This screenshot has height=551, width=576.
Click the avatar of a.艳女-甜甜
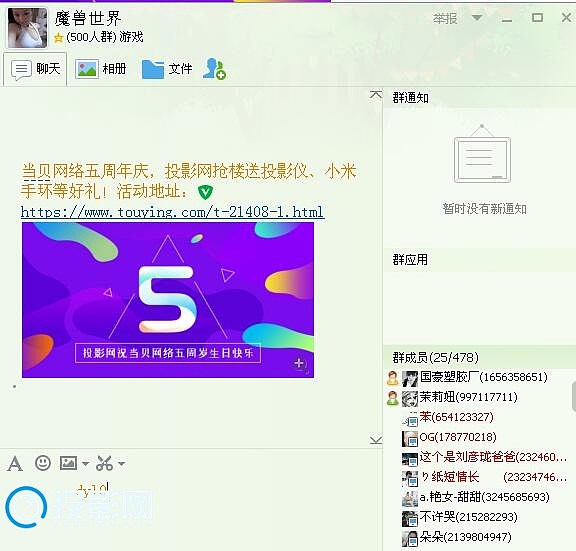410,499
